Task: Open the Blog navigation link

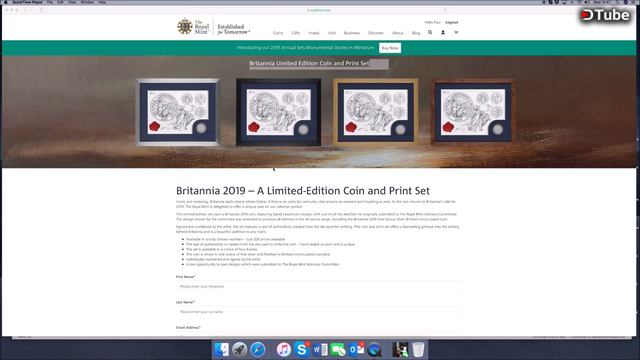Action: coord(416,33)
